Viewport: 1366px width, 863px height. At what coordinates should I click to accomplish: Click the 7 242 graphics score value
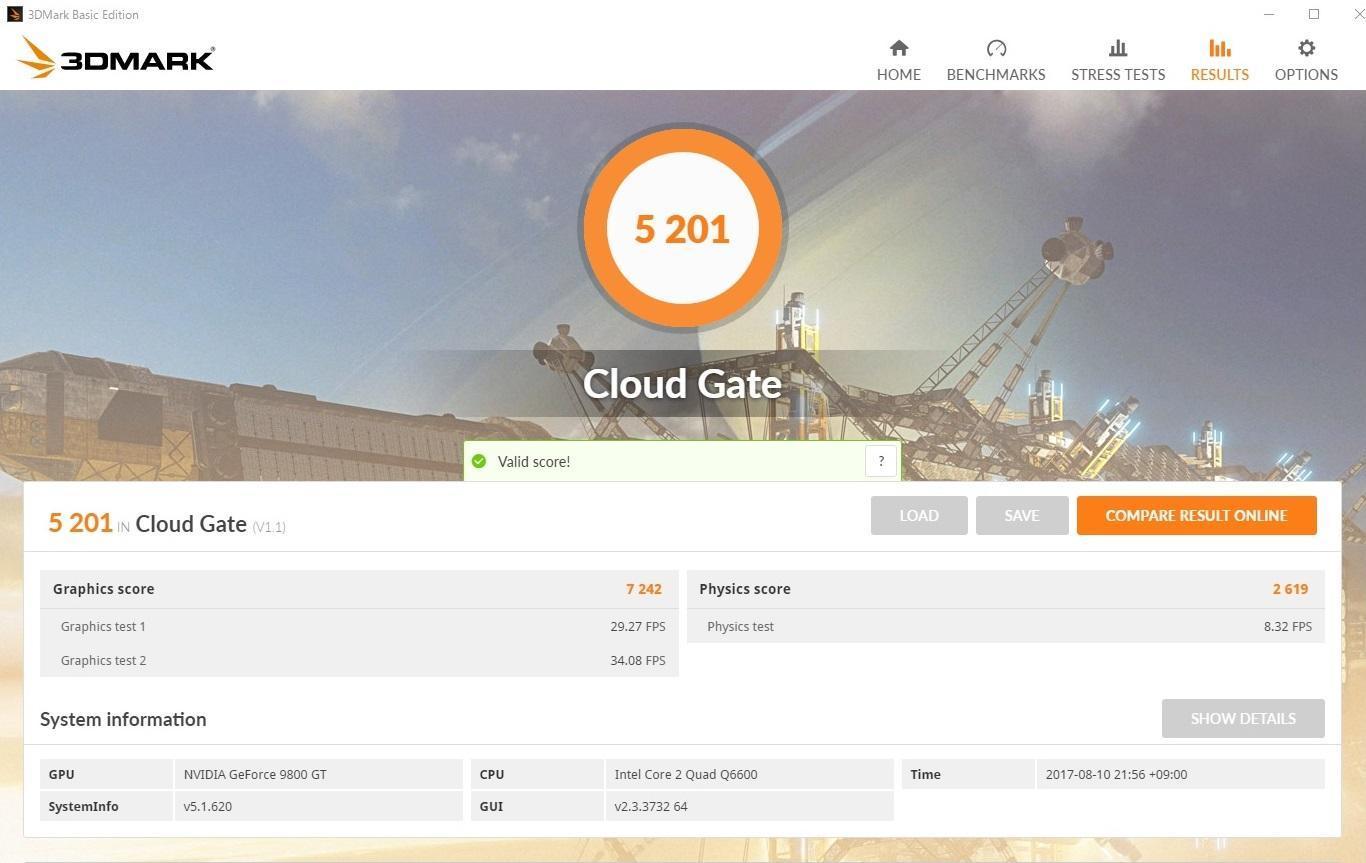pos(644,589)
